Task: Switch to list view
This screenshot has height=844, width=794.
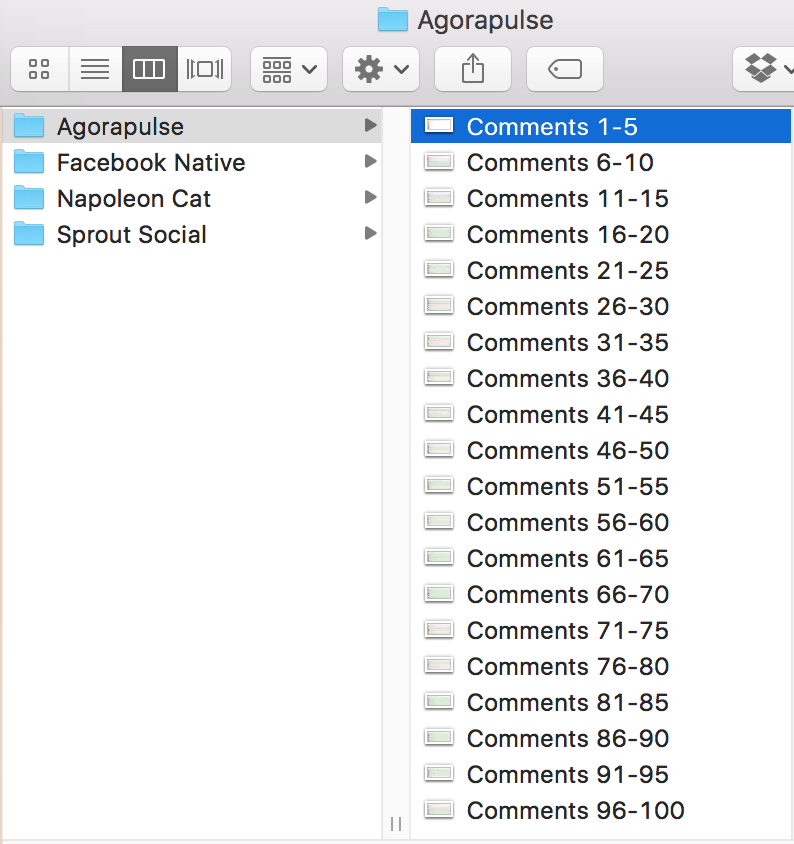Action: pos(95,69)
